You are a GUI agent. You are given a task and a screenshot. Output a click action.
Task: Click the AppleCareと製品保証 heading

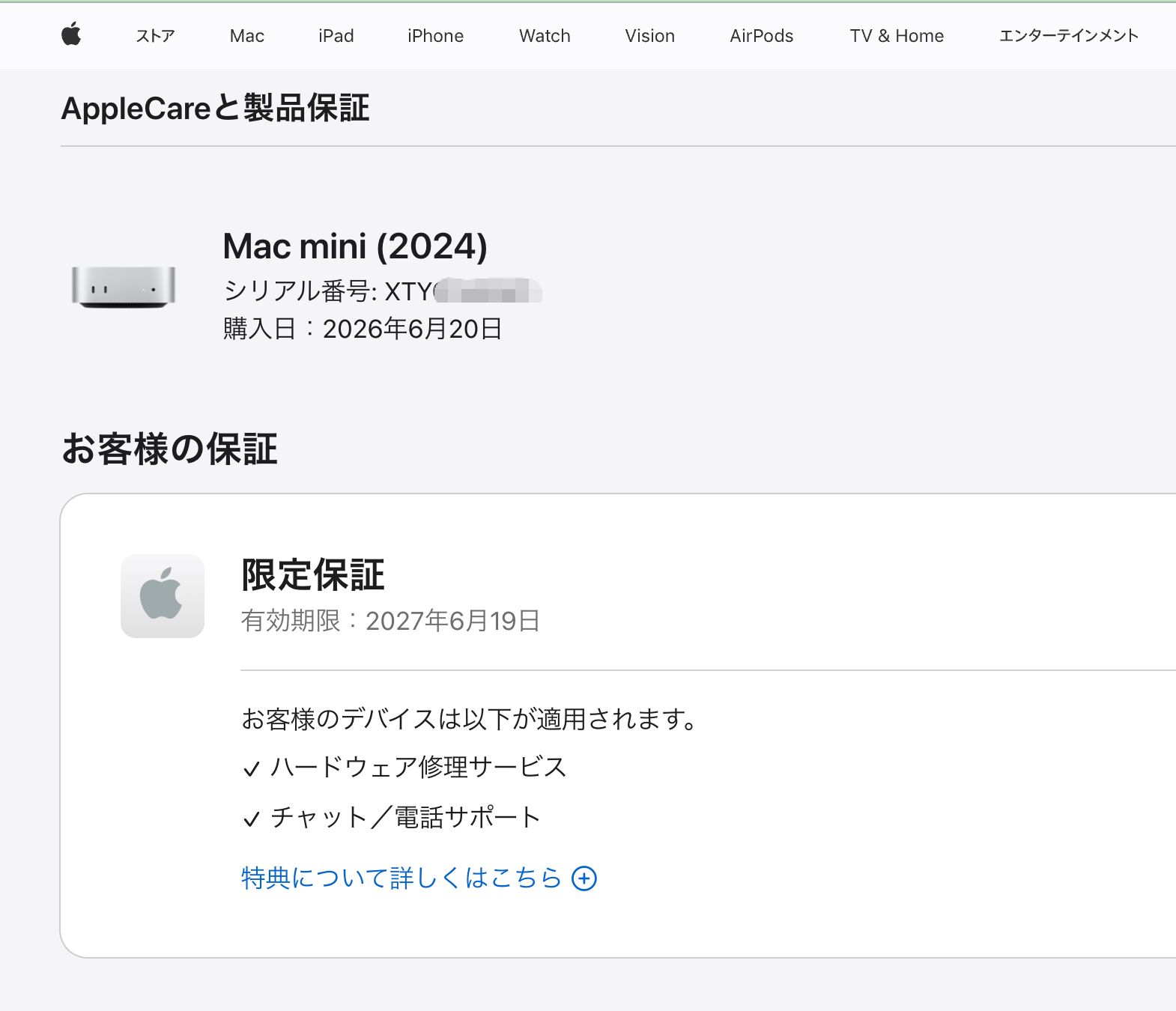click(x=216, y=109)
